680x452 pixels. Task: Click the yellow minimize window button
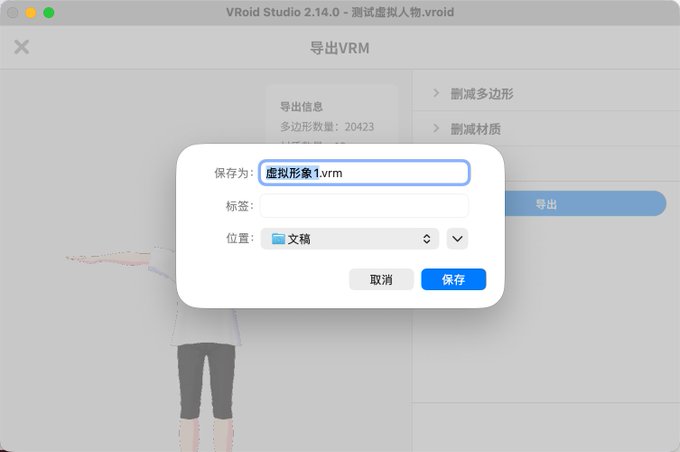click(31, 13)
